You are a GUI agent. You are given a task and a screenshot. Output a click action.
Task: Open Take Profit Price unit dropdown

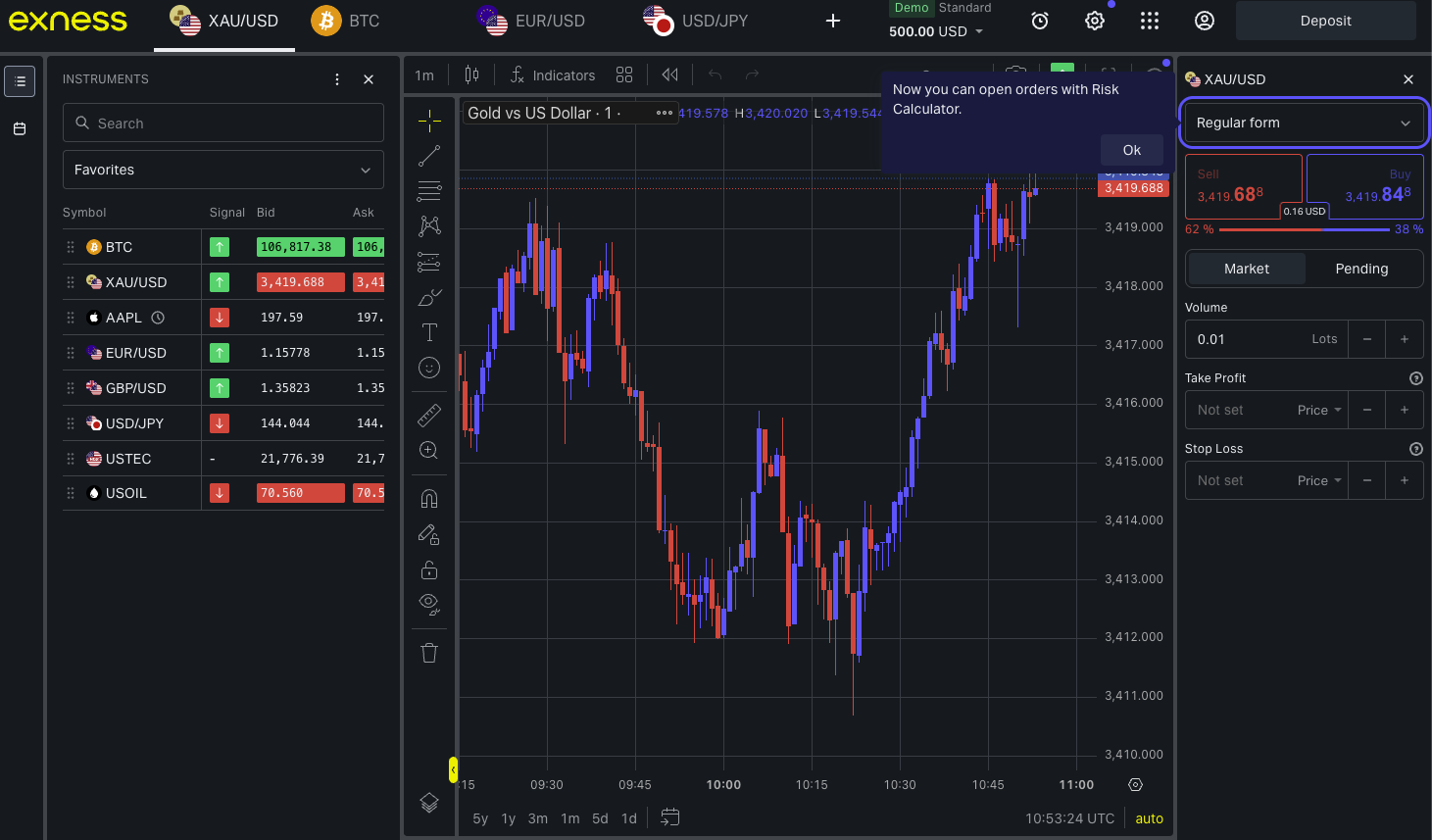coord(1319,410)
